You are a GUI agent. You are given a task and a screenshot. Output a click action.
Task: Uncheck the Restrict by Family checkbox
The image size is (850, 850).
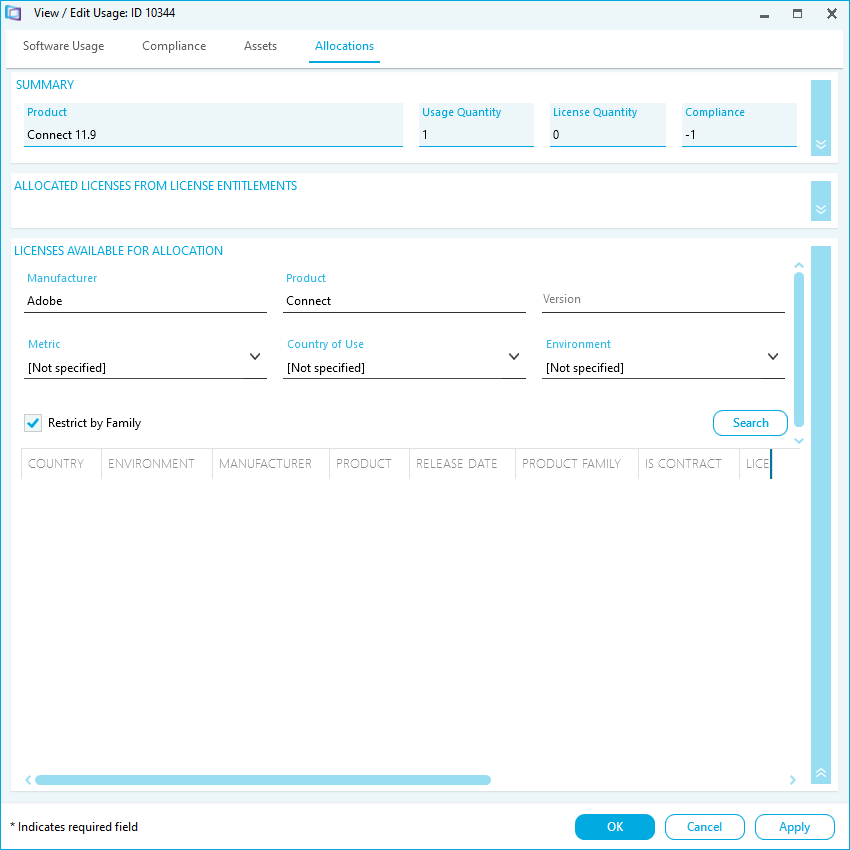(x=33, y=423)
